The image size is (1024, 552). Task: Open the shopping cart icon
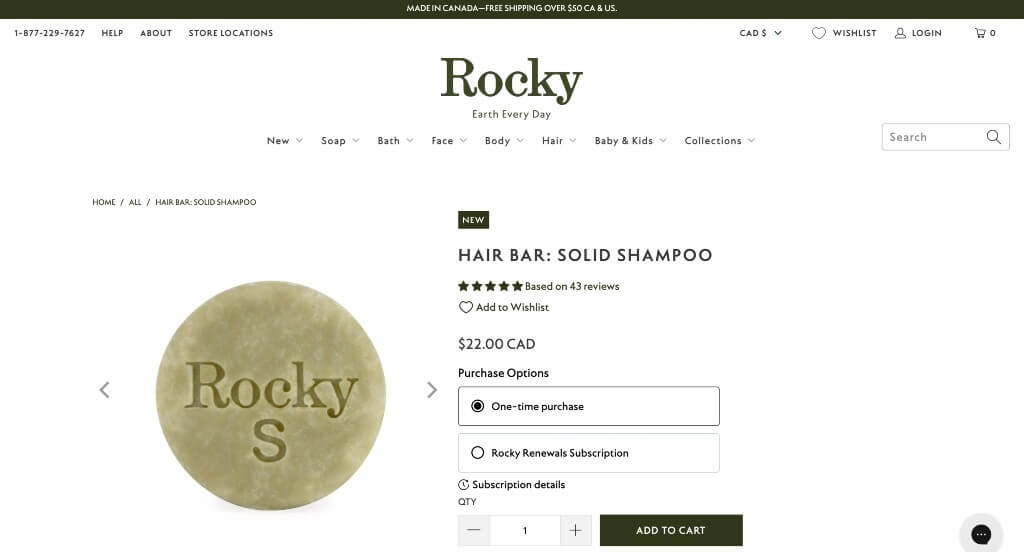click(980, 33)
